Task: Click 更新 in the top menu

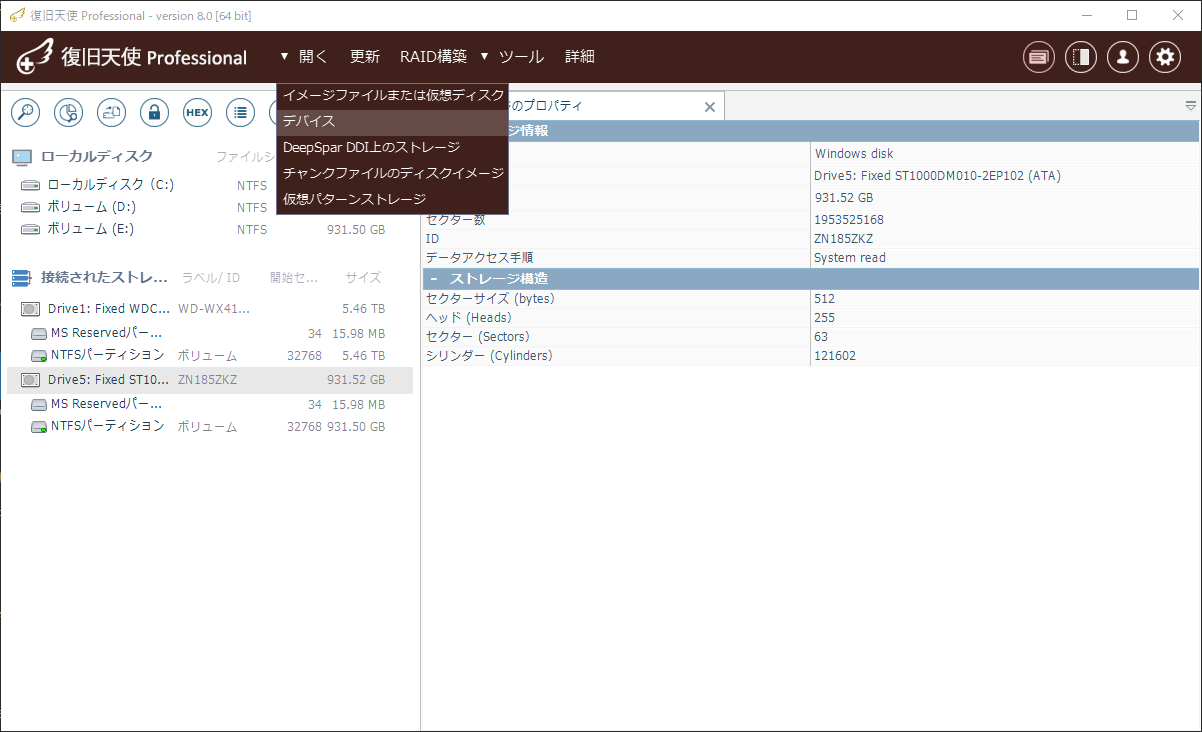Action: [x=365, y=57]
